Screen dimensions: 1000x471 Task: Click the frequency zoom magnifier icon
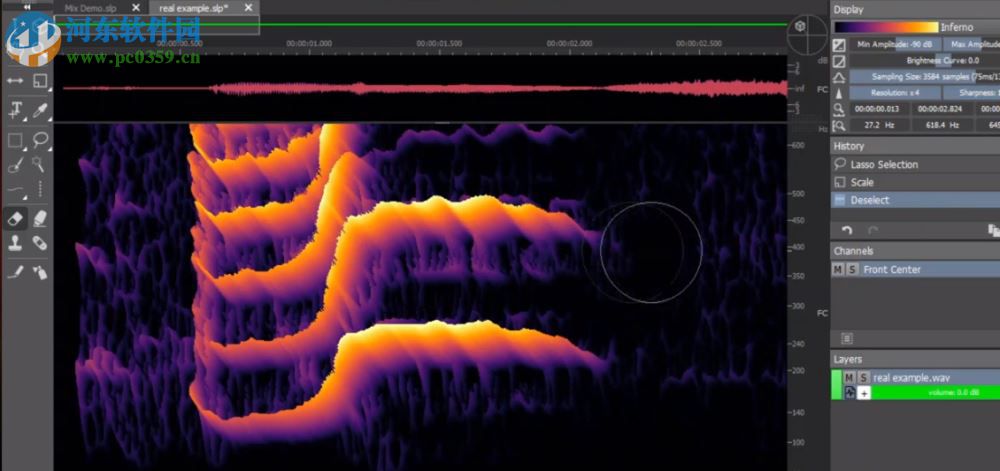[x=839, y=126]
